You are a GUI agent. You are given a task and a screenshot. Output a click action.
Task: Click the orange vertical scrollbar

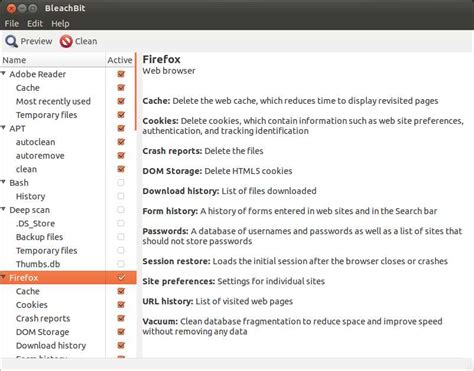pyautogui.click(x=136, y=92)
